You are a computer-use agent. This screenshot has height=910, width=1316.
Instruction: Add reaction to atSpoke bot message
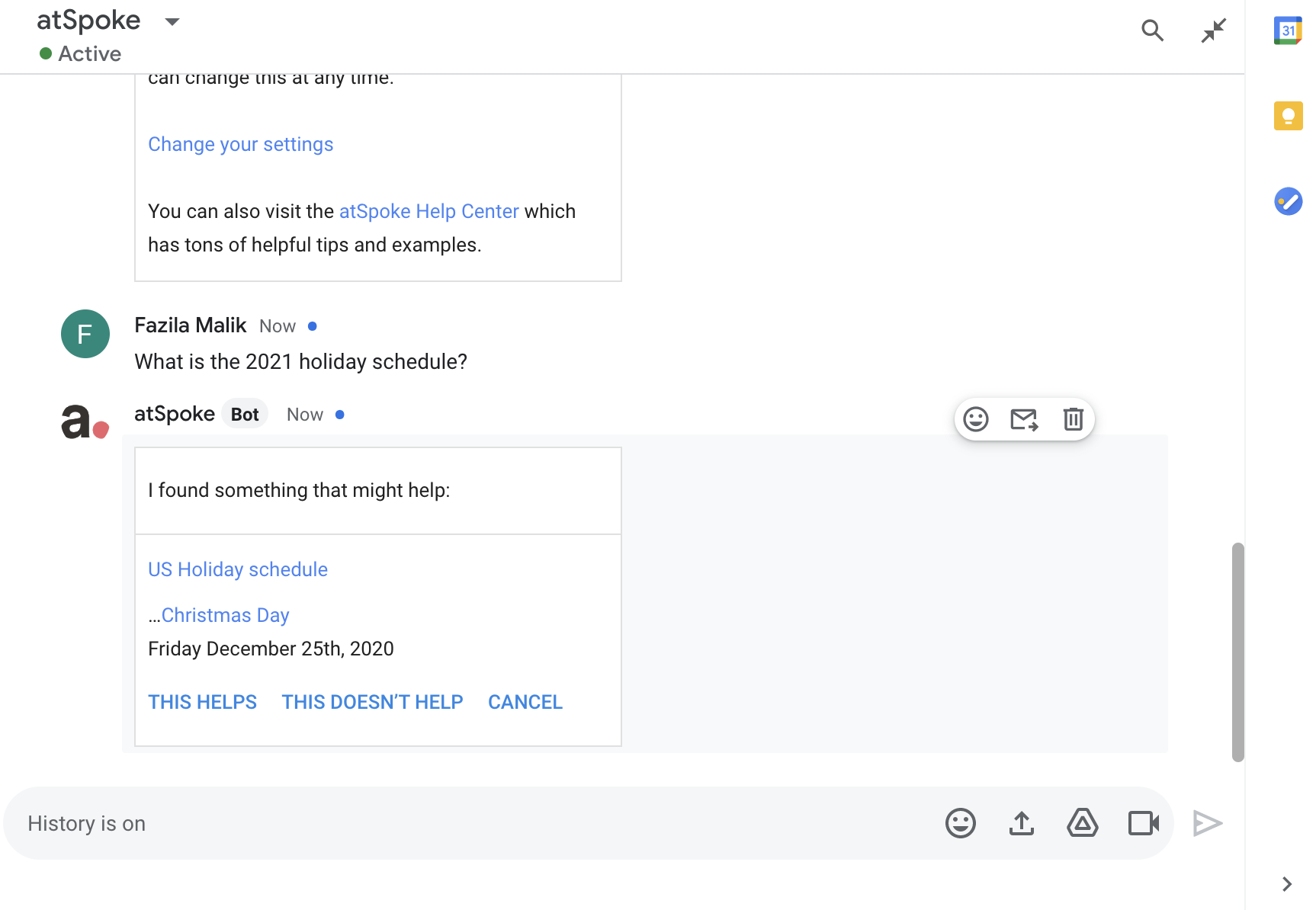[976, 419]
